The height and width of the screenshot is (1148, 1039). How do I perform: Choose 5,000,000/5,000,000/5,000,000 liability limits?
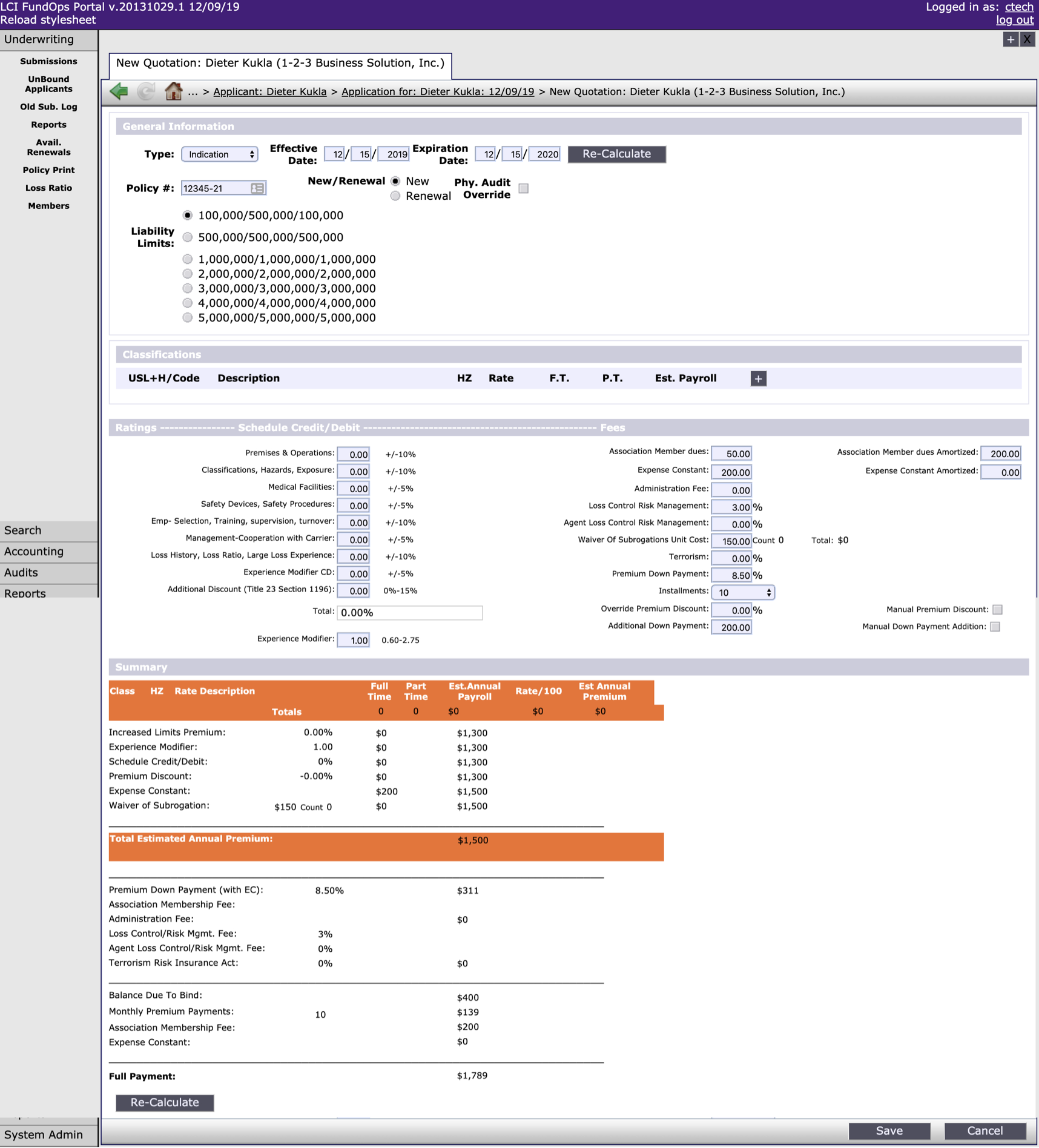tap(188, 318)
